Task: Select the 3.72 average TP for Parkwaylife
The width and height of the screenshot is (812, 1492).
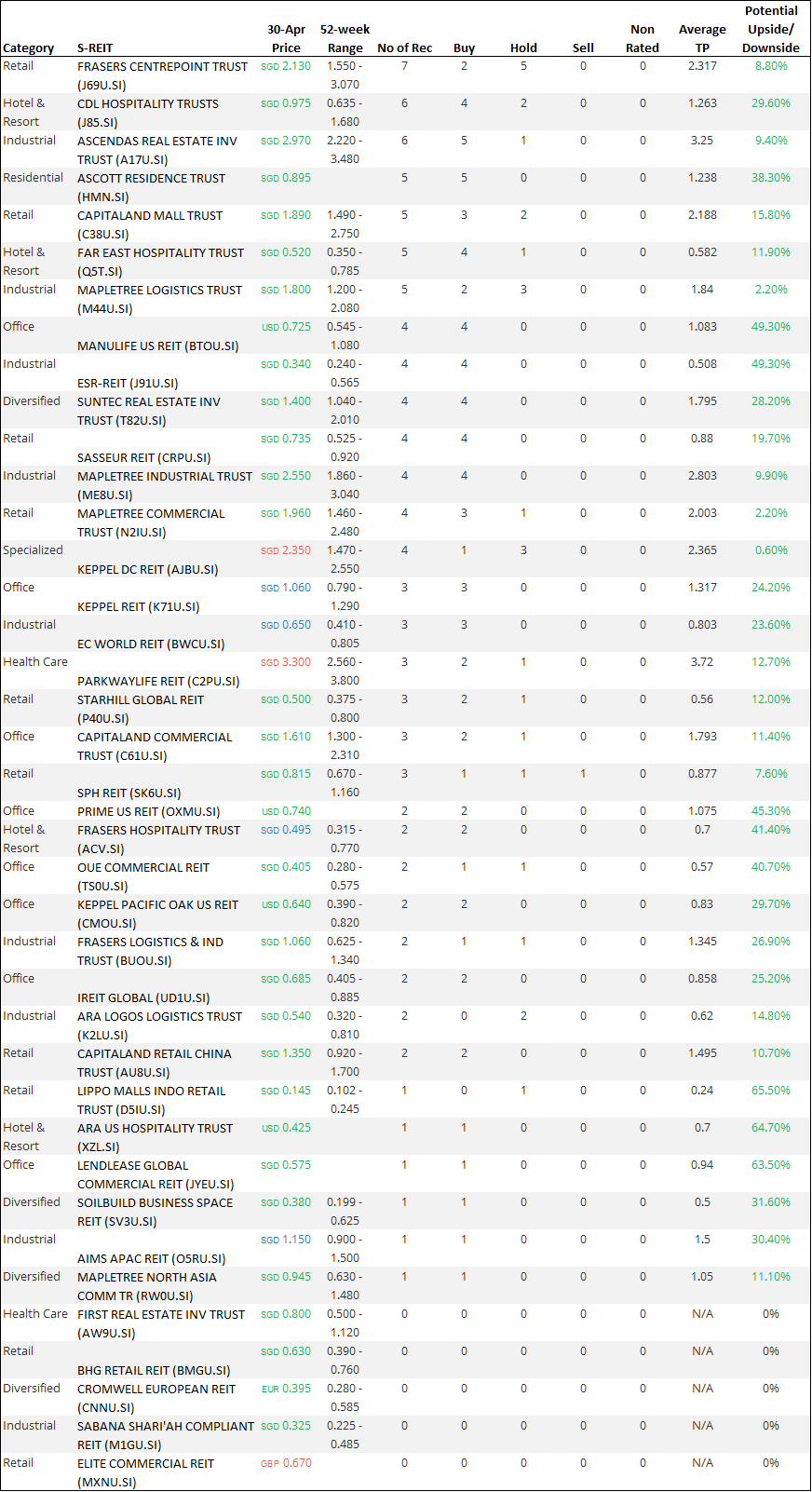Action: click(702, 662)
